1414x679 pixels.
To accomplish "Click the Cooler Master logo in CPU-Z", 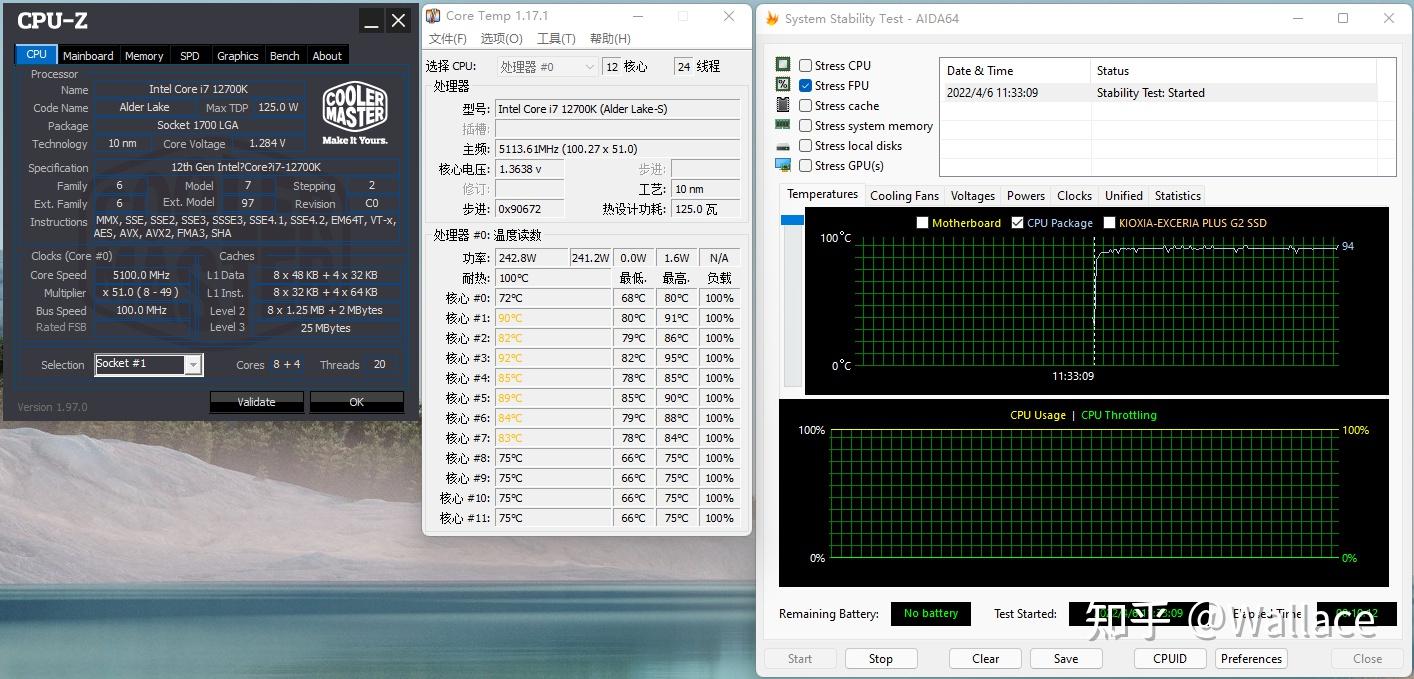I will tap(354, 115).
